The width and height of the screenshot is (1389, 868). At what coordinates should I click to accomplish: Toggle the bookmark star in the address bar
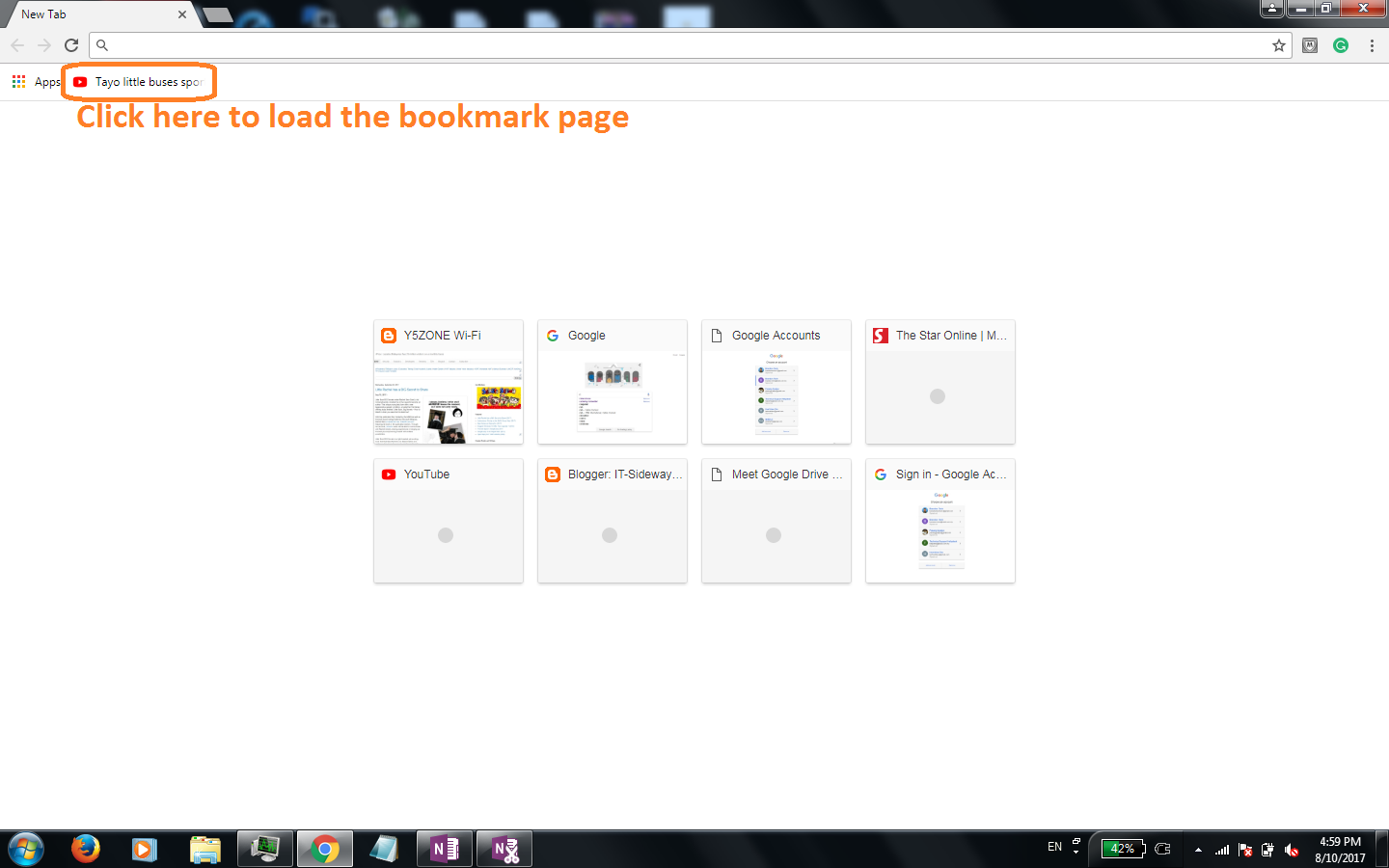[1279, 44]
